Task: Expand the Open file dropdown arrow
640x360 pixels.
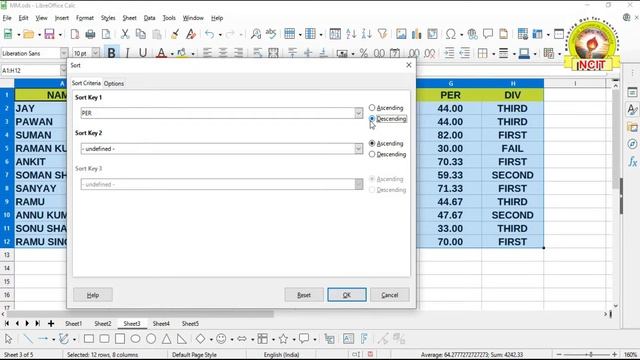Action: pyautogui.click(x=39, y=34)
